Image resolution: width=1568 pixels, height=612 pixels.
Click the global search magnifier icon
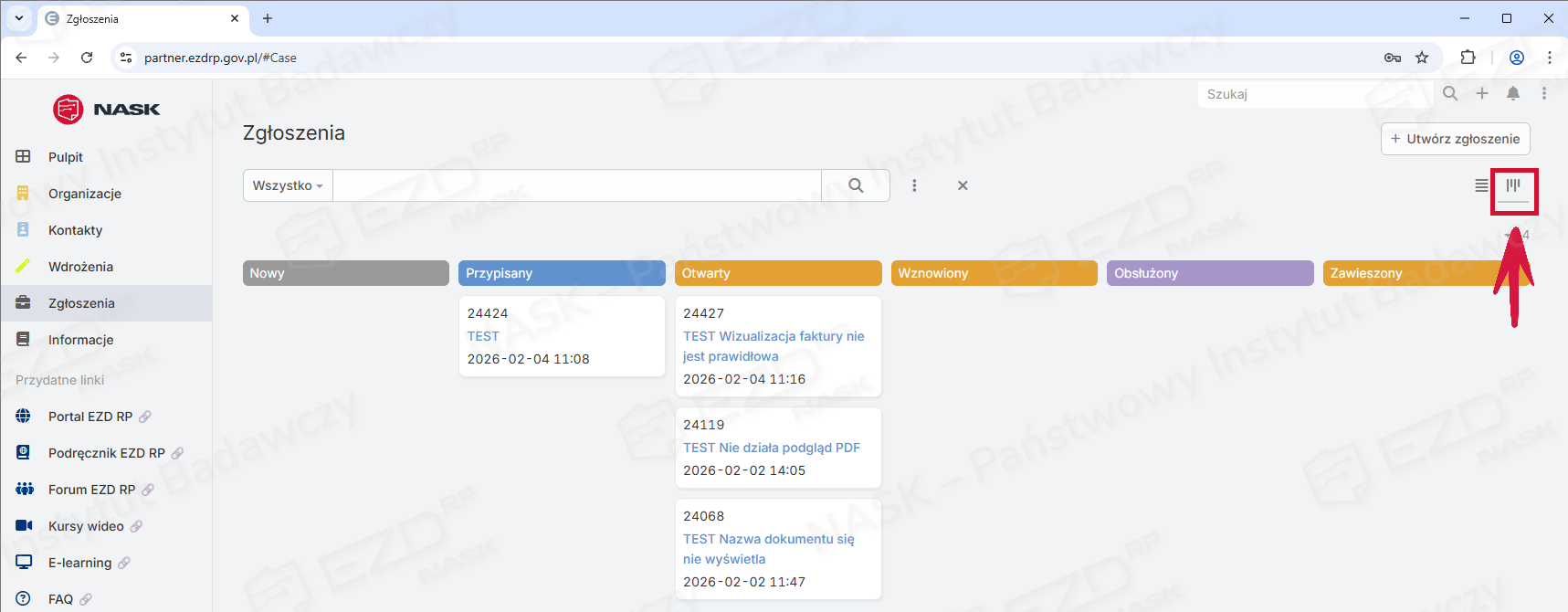coord(1450,93)
